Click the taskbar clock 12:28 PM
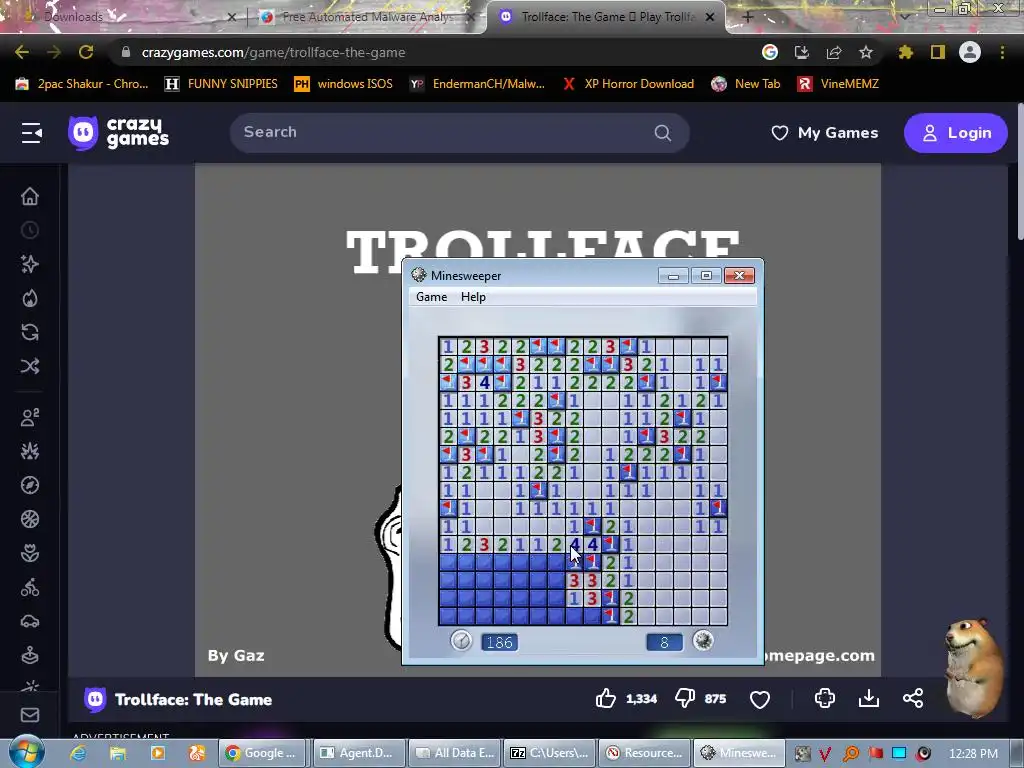Image resolution: width=1024 pixels, height=768 pixels. pos(973,753)
